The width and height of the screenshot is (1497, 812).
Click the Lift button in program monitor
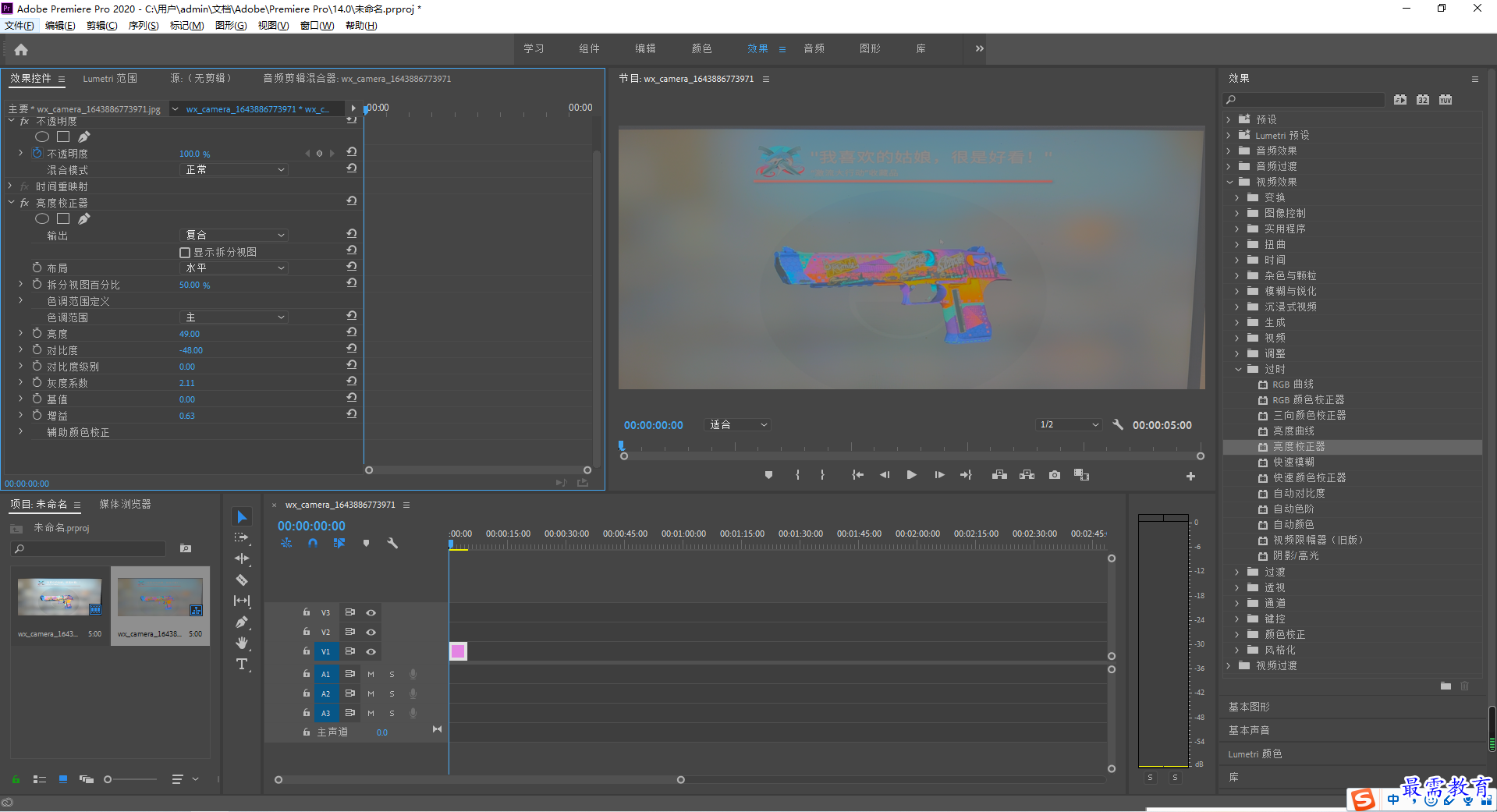pos(999,475)
